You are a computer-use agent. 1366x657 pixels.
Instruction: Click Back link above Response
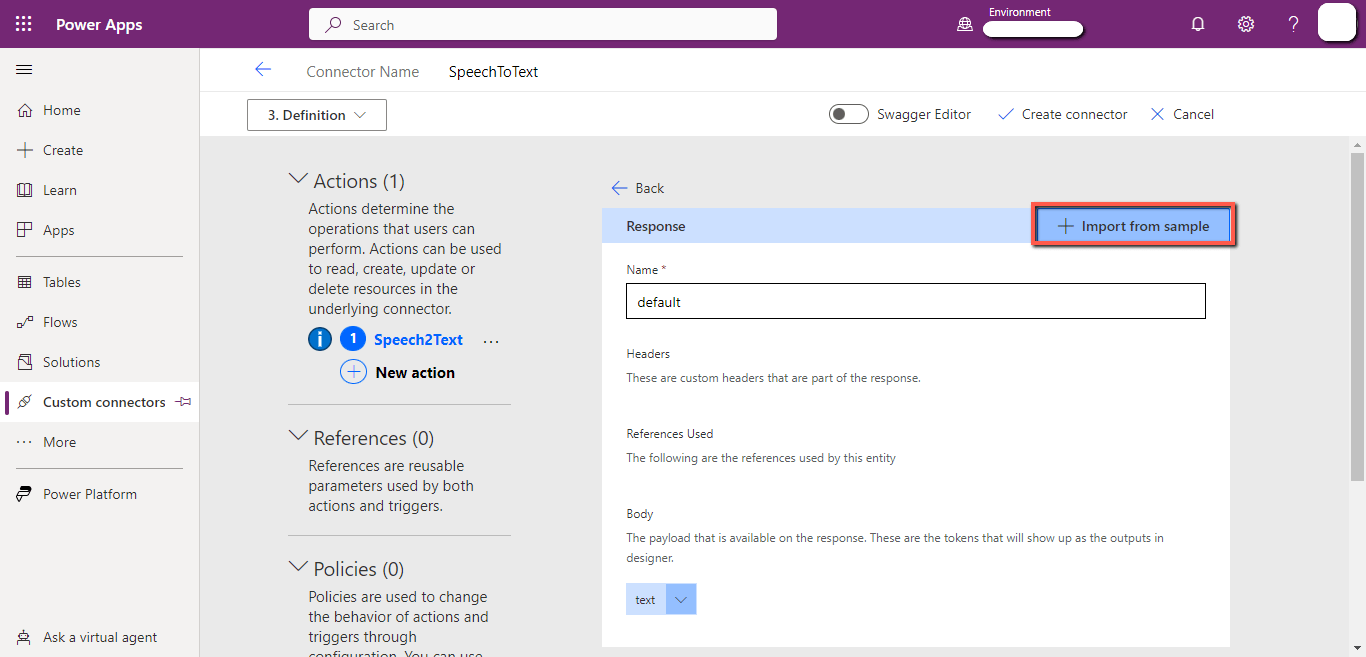(637, 188)
